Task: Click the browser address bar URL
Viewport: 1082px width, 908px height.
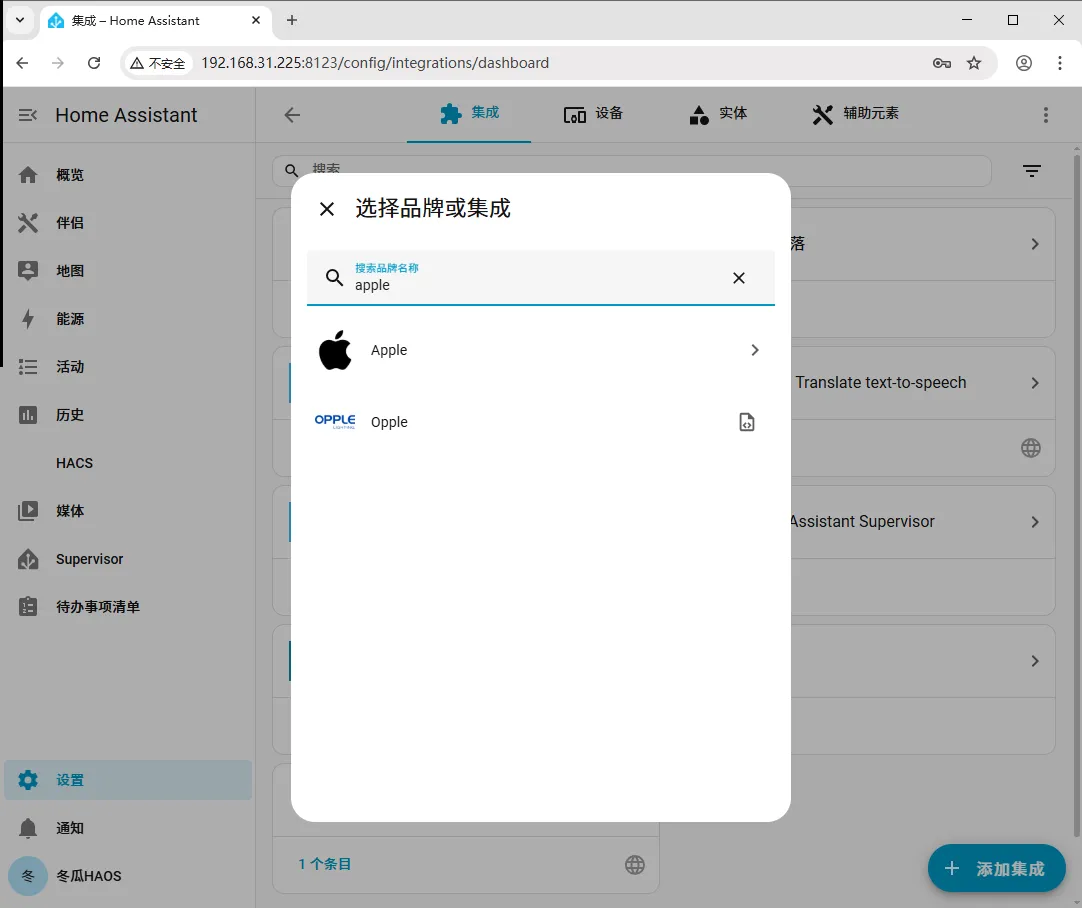Action: click(375, 63)
